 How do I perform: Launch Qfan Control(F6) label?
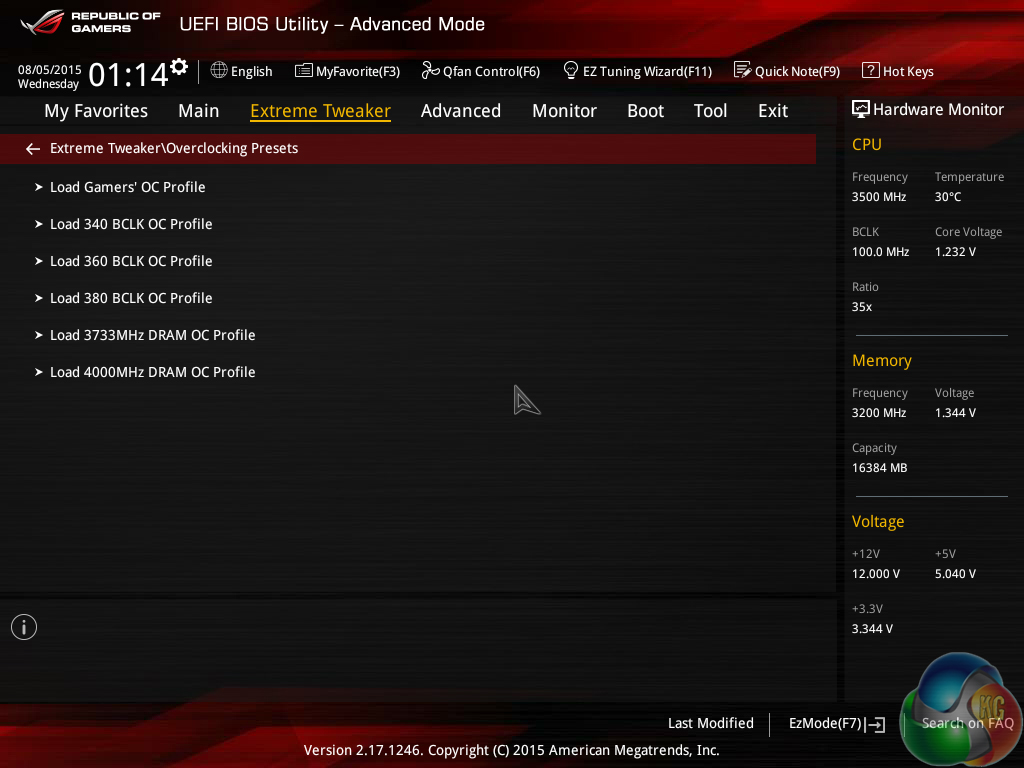[x=491, y=71]
